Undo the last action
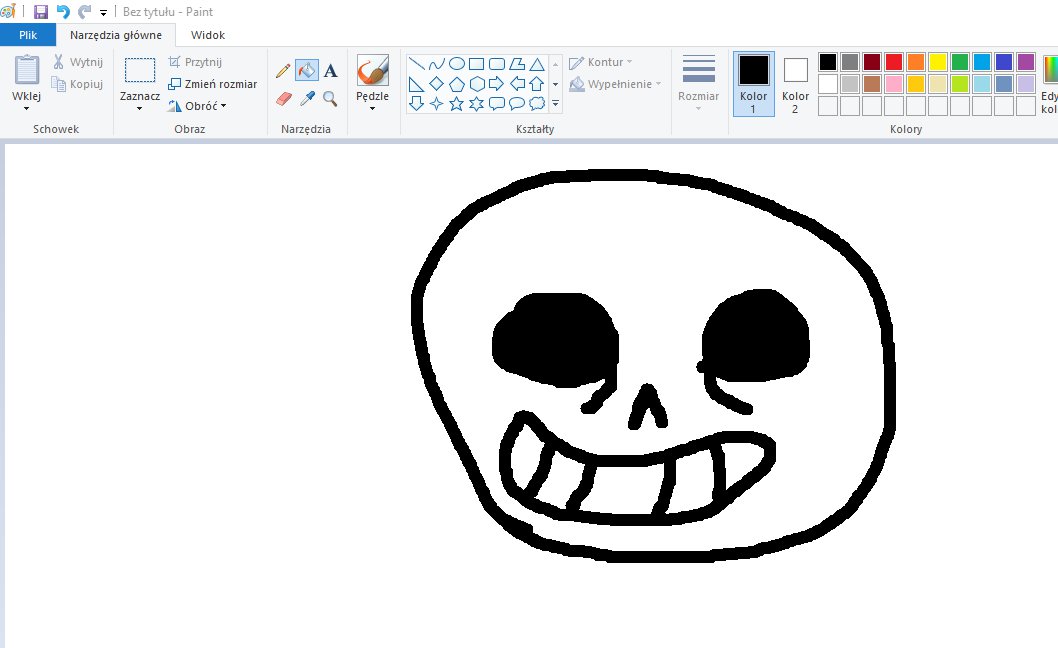Image resolution: width=1058 pixels, height=648 pixels. coord(63,12)
